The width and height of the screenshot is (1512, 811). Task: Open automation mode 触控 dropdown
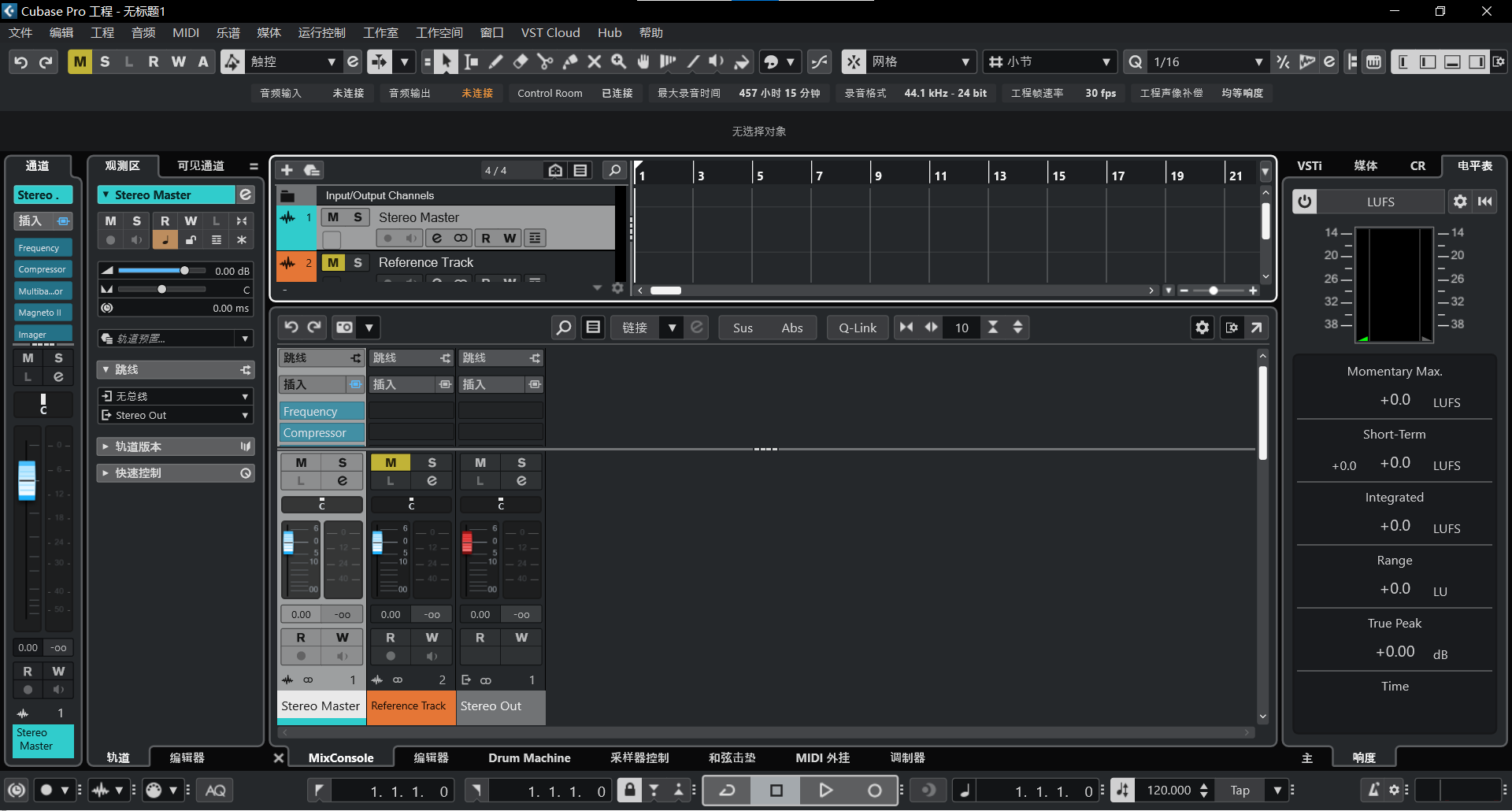pyautogui.click(x=294, y=61)
